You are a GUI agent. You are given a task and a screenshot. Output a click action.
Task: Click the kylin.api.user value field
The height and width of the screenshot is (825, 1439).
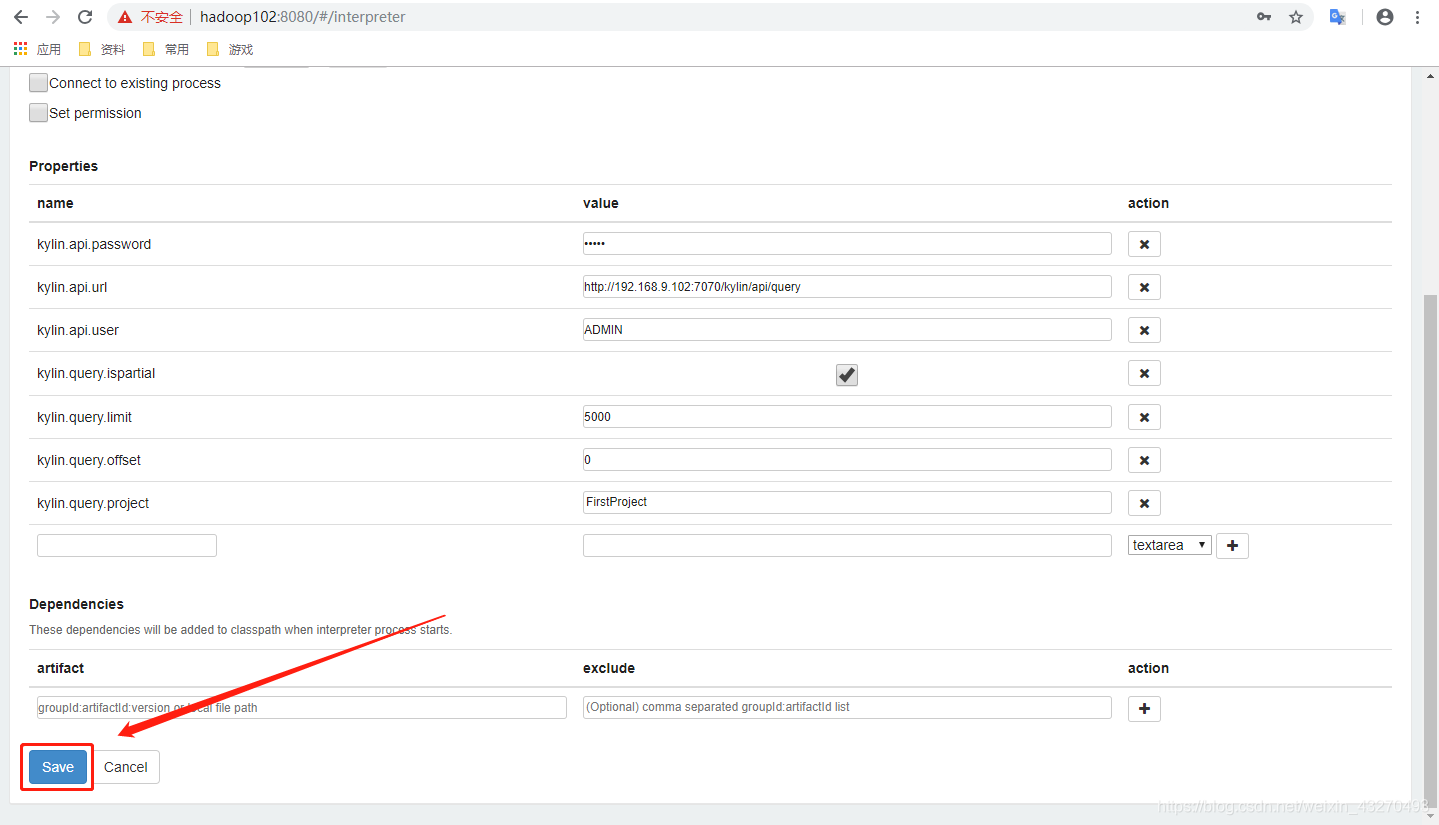[x=847, y=330]
